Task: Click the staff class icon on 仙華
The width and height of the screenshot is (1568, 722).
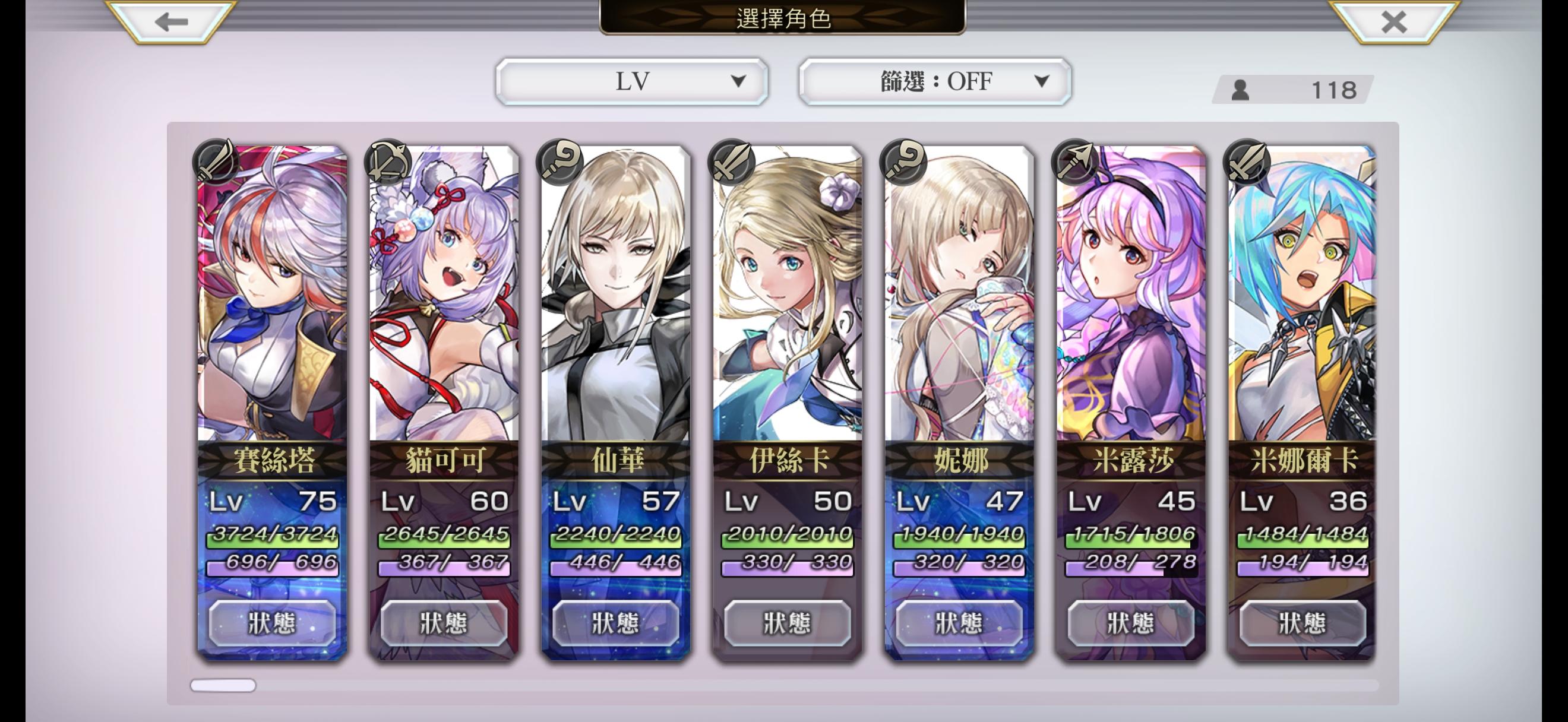Action: click(x=559, y=161)
